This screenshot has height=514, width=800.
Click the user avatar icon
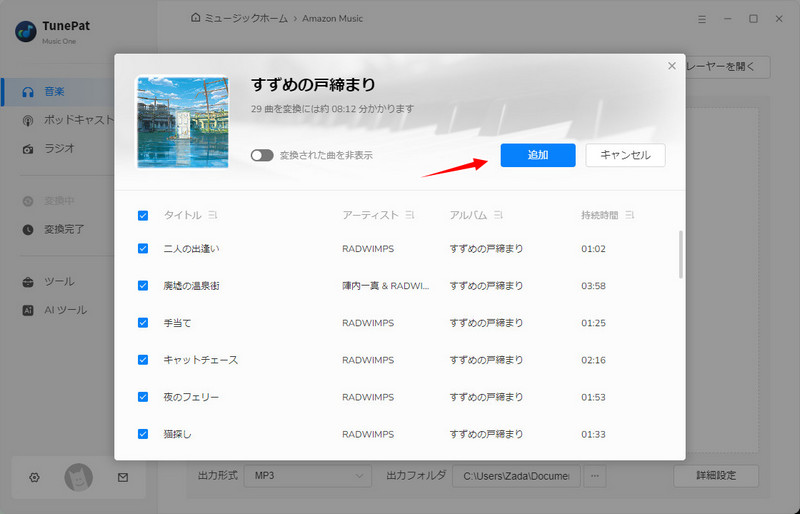point(79,478)
